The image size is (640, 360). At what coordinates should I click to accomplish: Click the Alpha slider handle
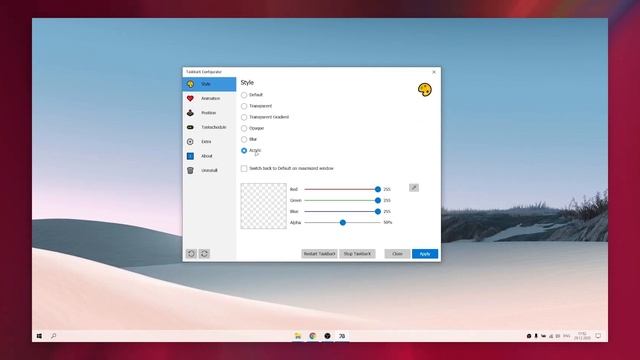coord(343,222)
